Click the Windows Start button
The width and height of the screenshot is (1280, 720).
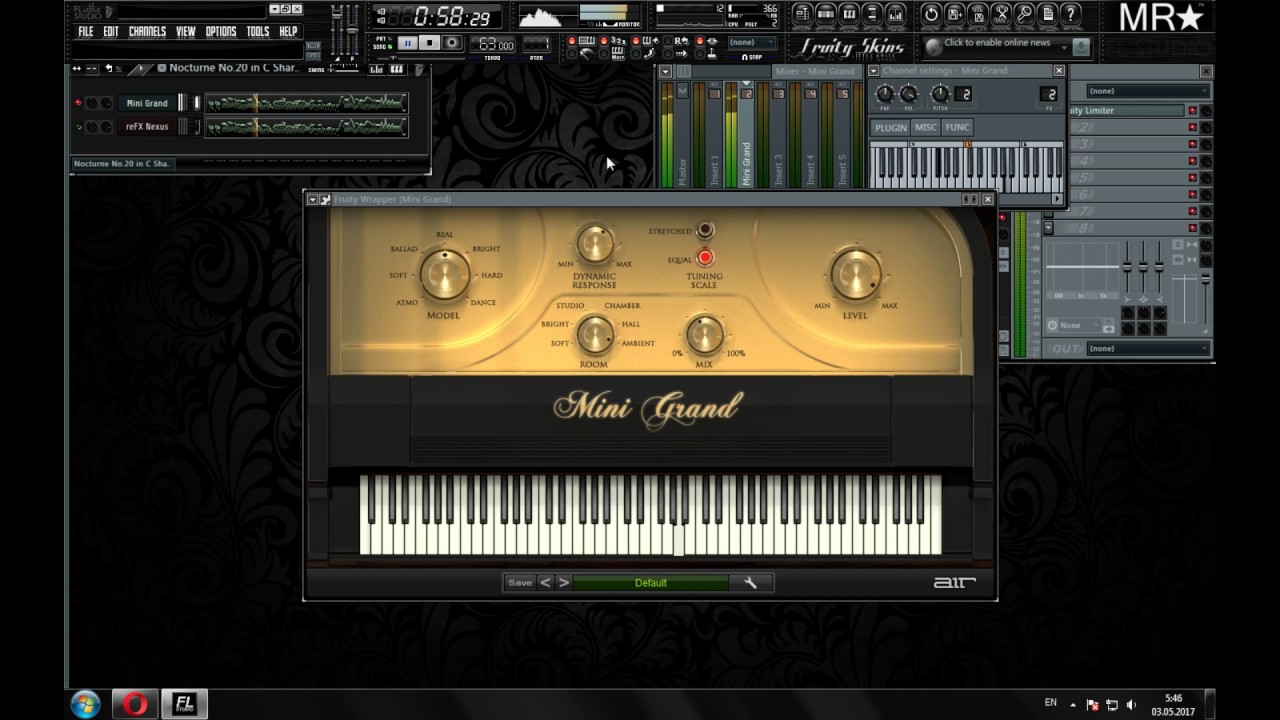click(x=85, y=704)
